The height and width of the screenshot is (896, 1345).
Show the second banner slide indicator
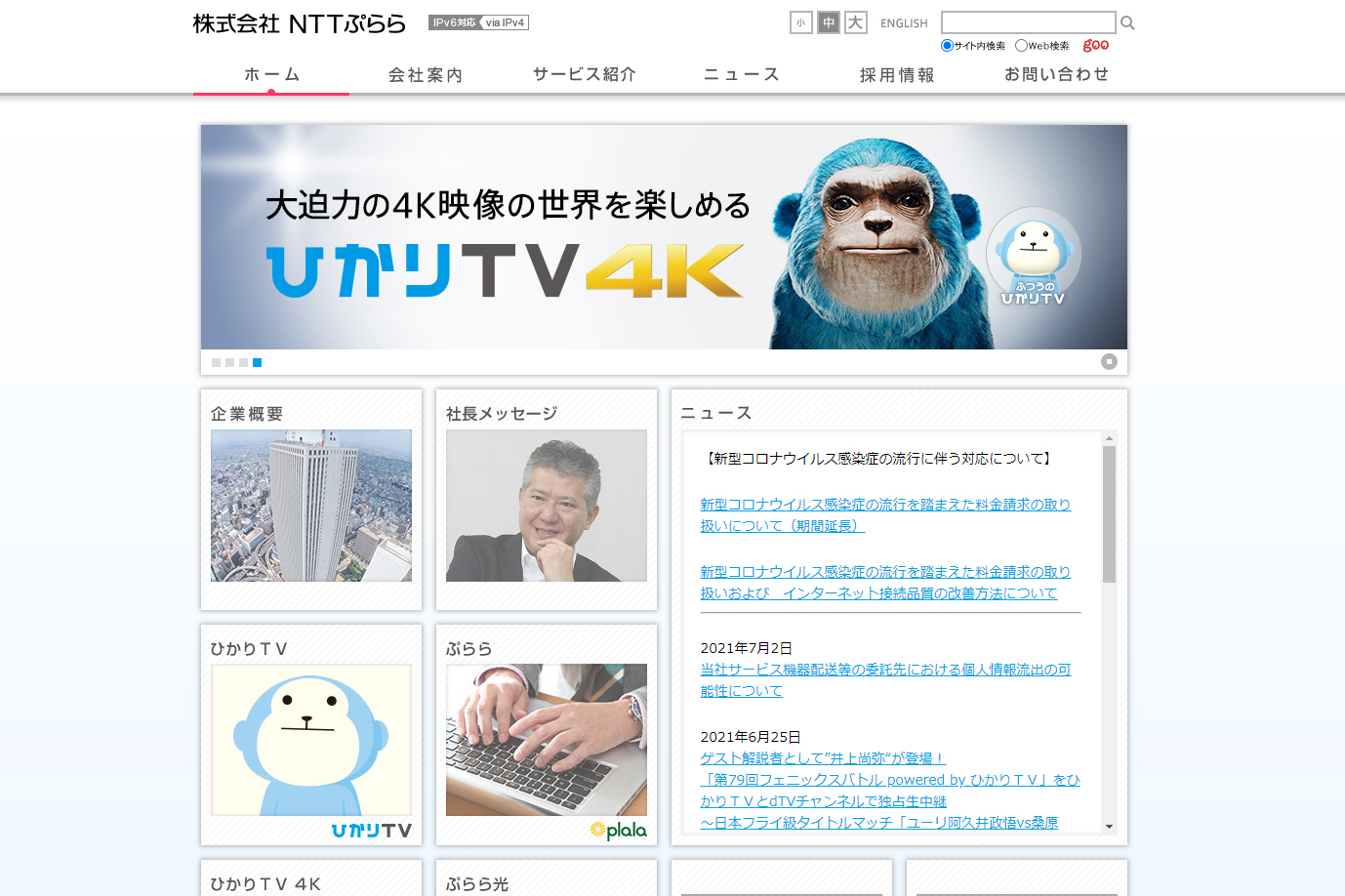coord(229,362)
